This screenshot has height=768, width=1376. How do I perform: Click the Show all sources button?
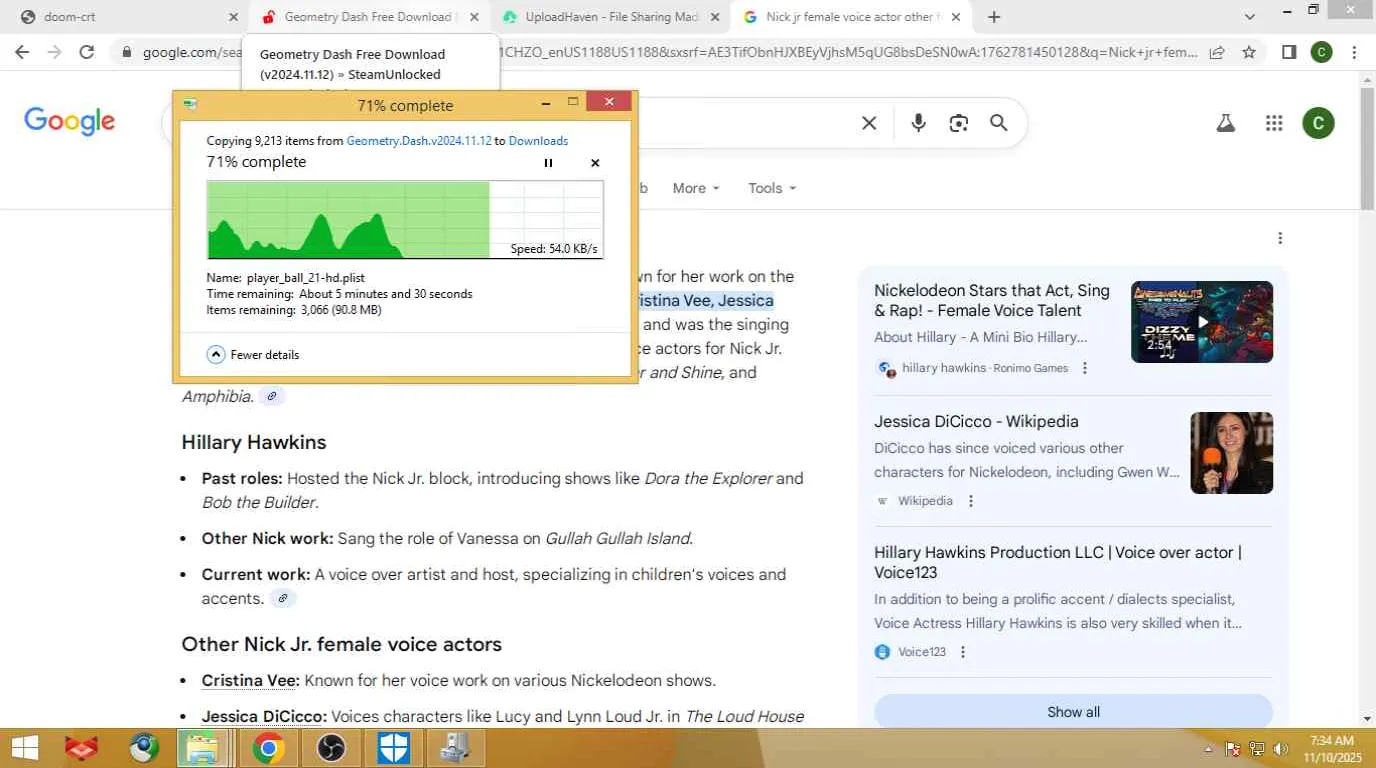tap(1073, 712)
